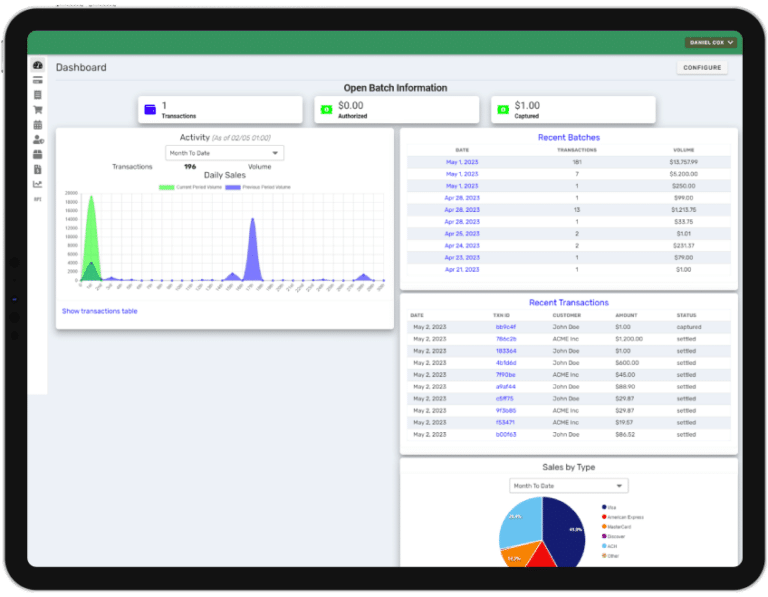768x597 pixels.
Task: Toggle Current Period Volume legend in chart
Action: pyautogui.click(x=189, y=186)
